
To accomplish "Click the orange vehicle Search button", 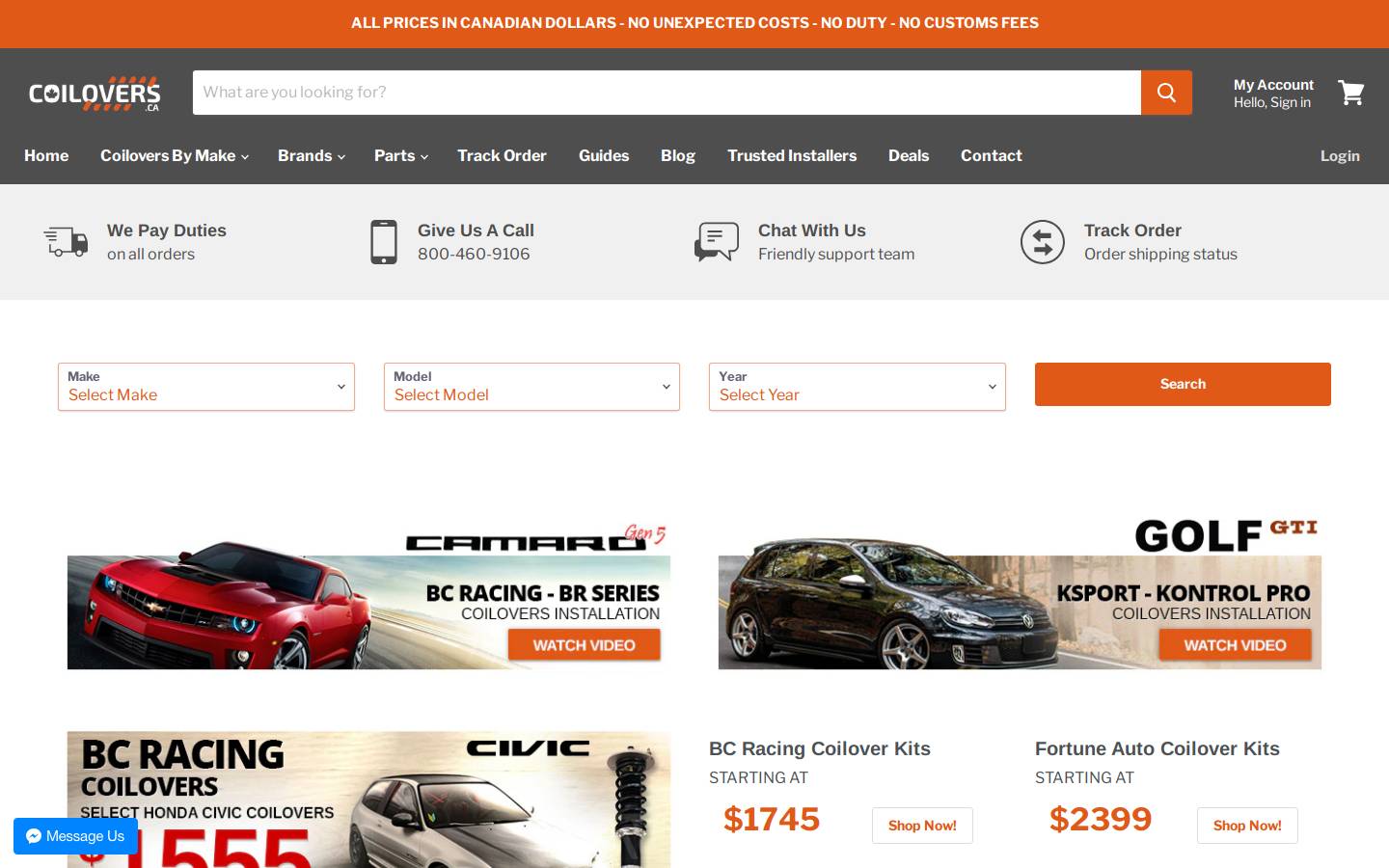I will click(x=1183, y=384).
